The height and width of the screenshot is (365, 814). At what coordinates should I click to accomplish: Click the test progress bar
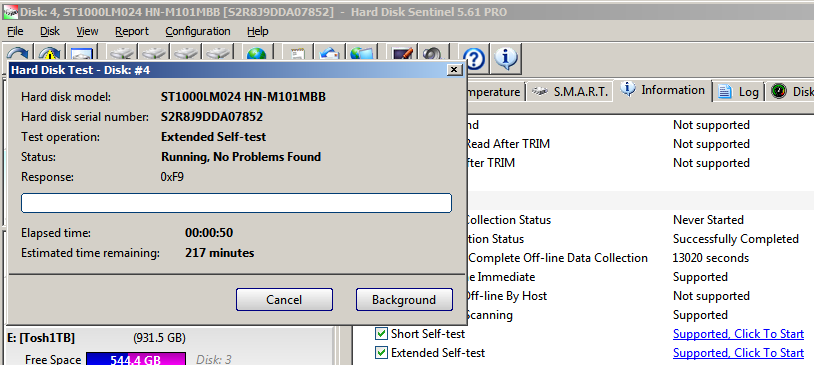pyautogui.click(x=236, y=203)
